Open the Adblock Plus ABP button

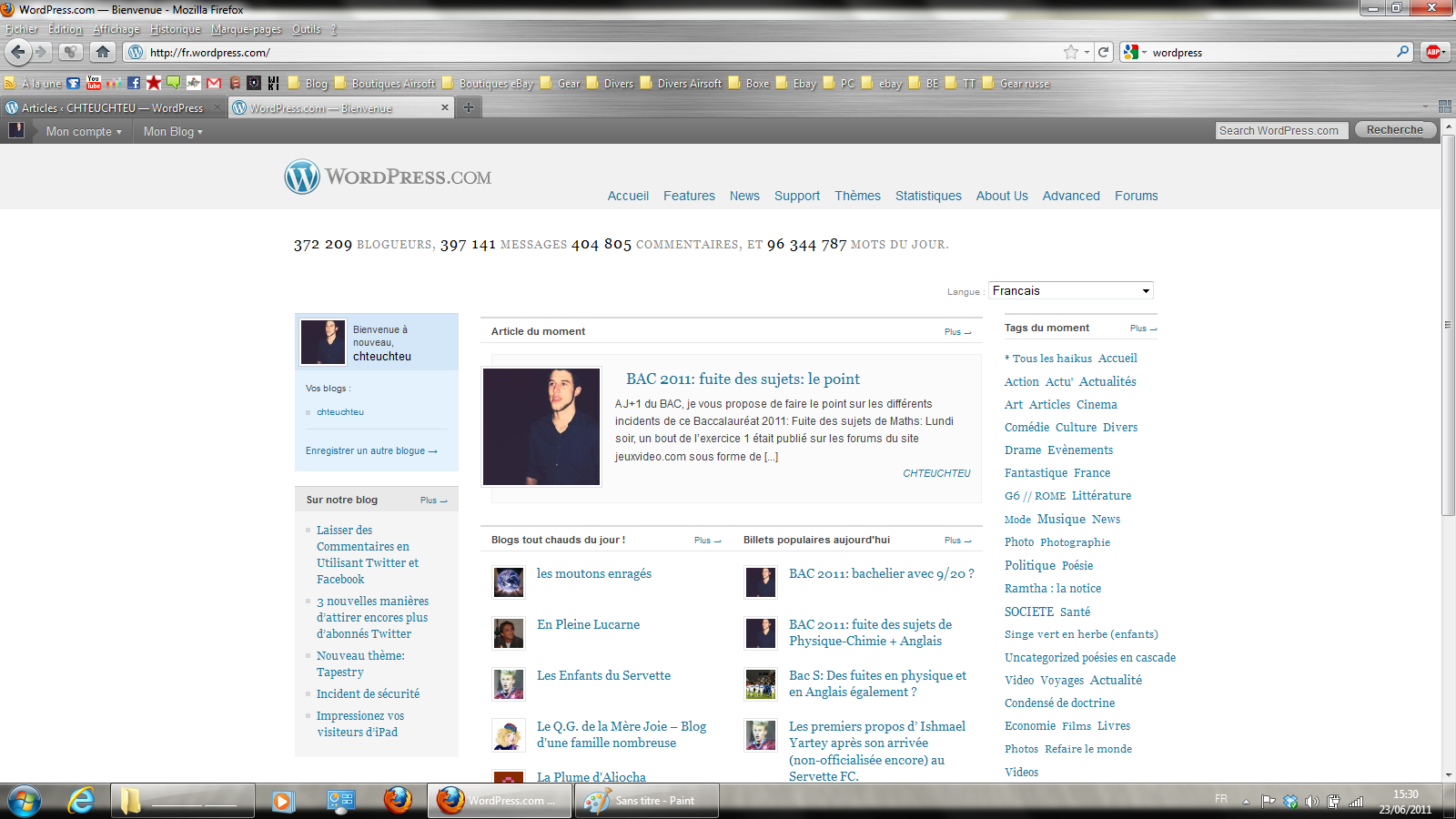click(1434, 52)
